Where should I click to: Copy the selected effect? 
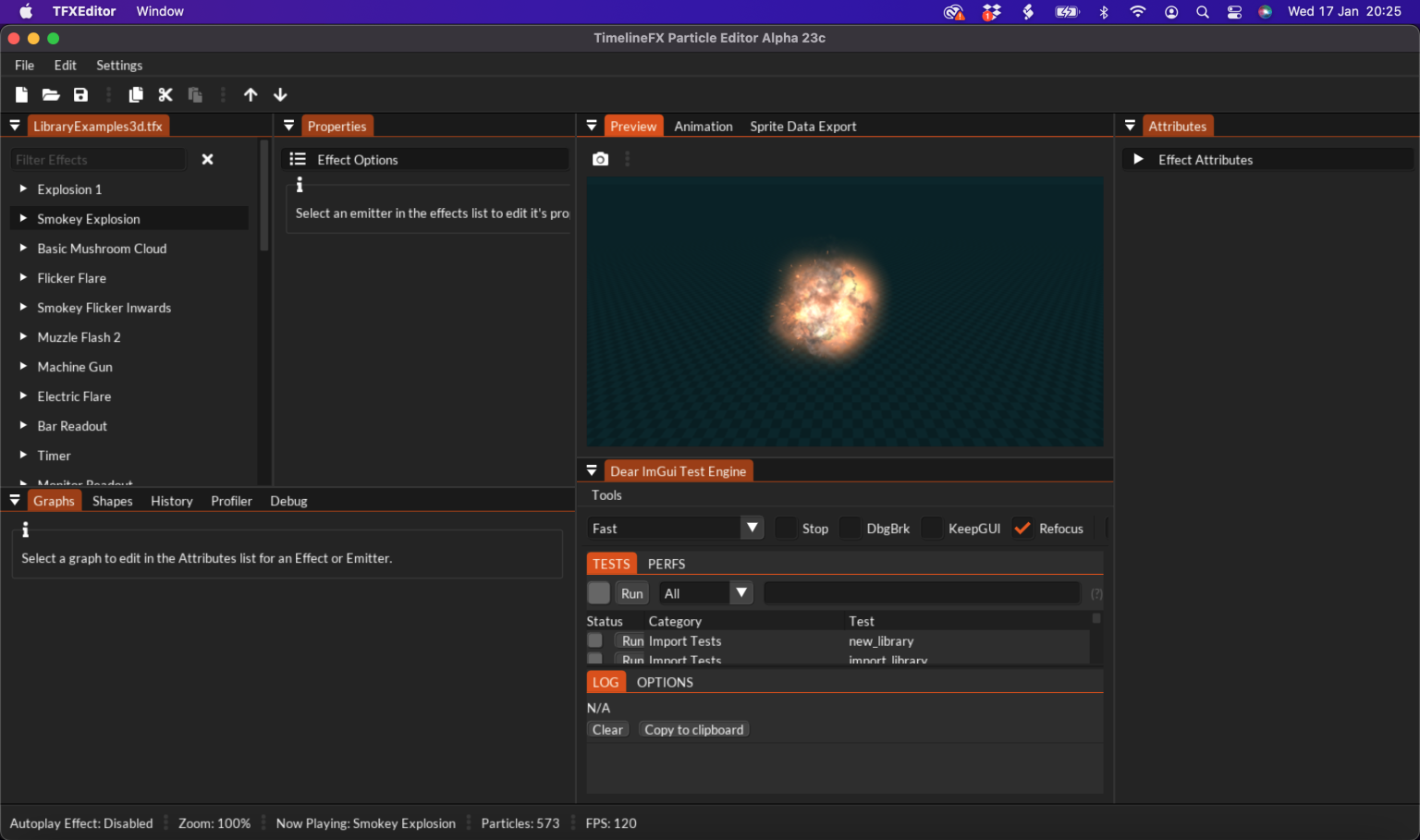(135, 94)
